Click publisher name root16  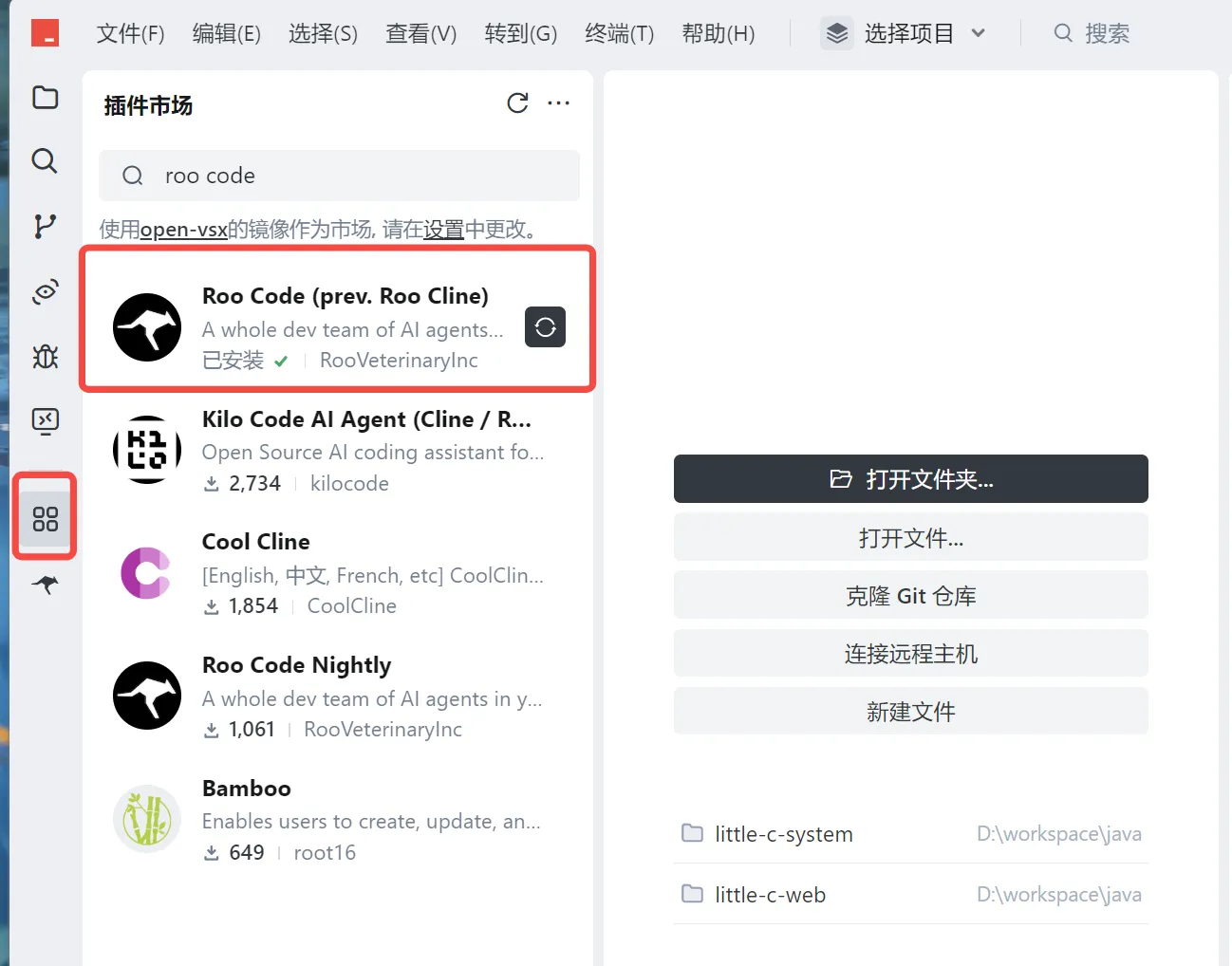pyautogui.click(x=325, y=852)
